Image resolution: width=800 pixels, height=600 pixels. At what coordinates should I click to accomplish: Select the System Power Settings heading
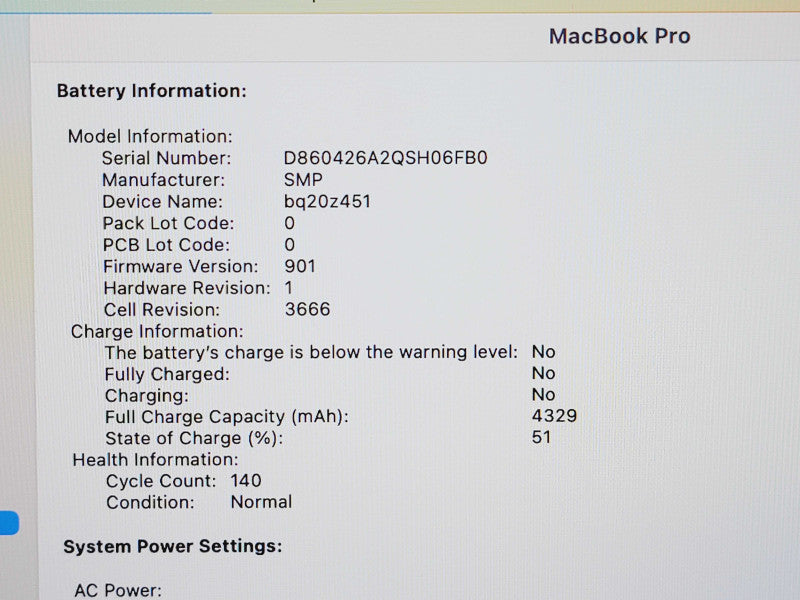(x=172, y=546)
